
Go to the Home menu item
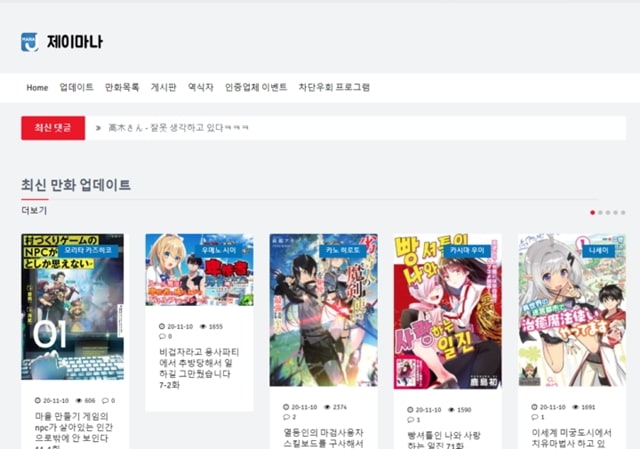37,87
